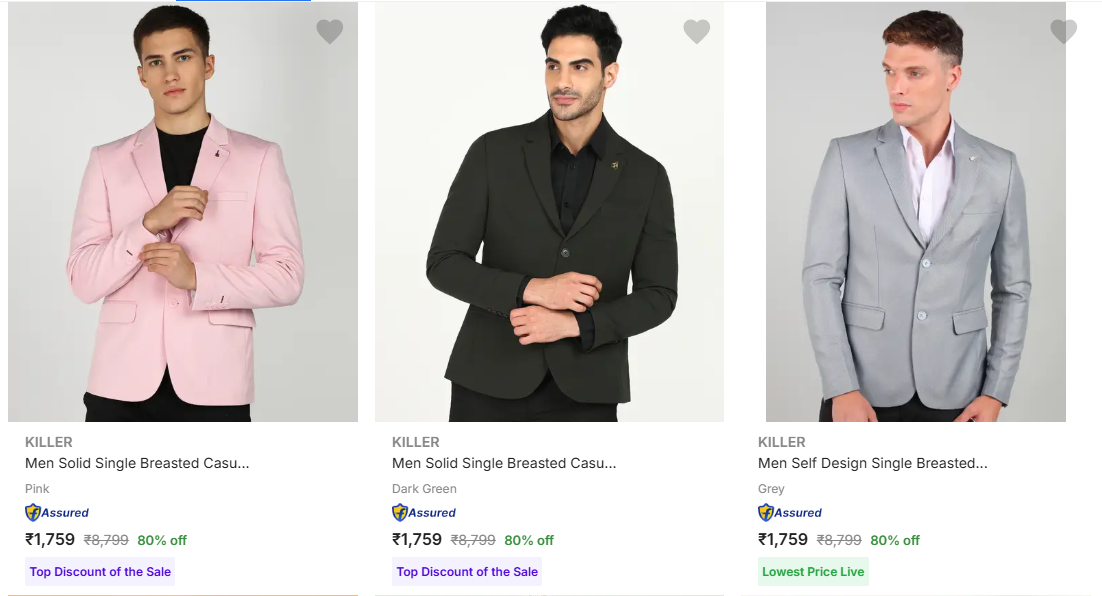Toggle wishlist heart on the grey blazer
The width and height of the screenshot is (1102, 596).
coord(1063,32)
